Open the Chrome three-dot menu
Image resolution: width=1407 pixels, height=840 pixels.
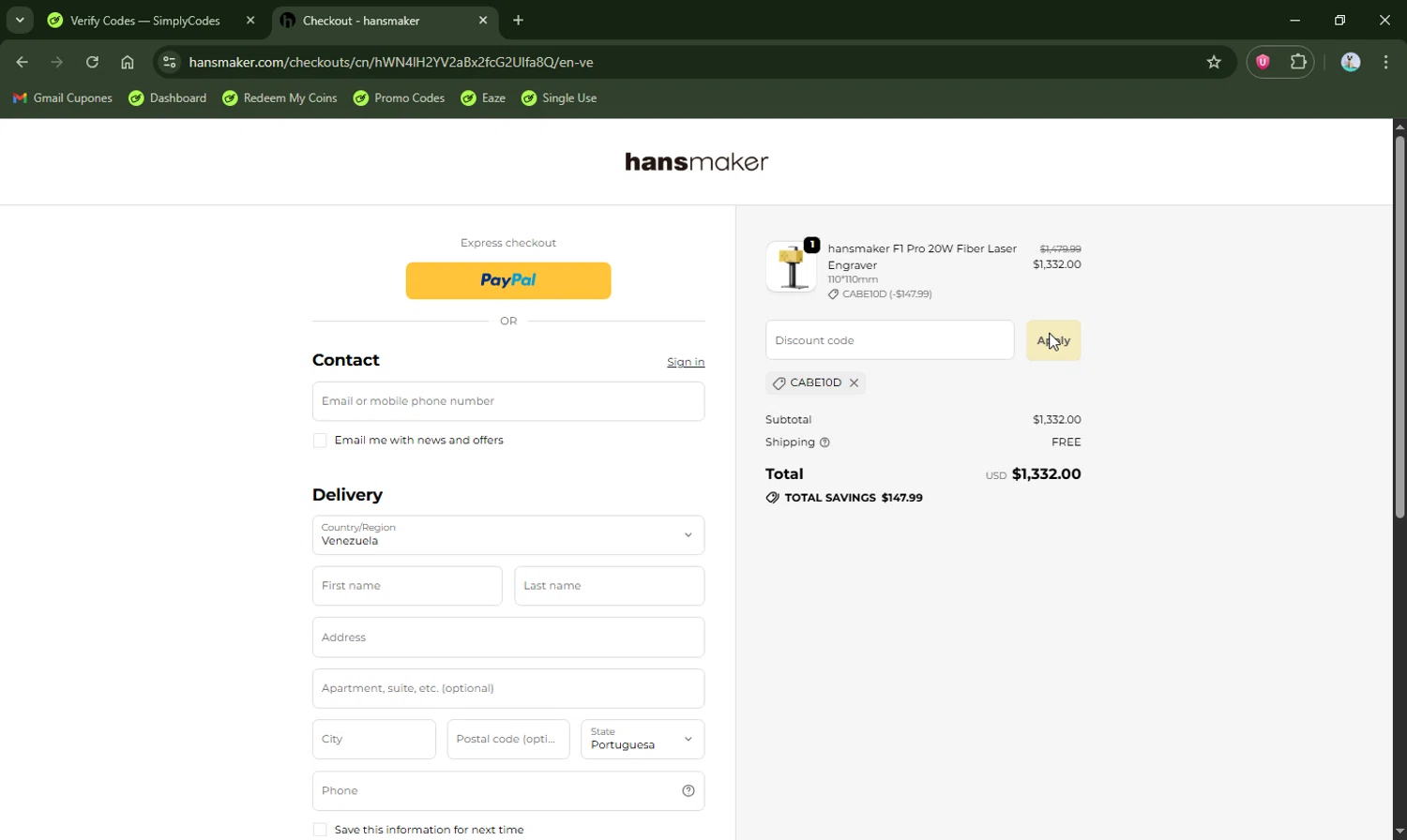pos(1386,62)
